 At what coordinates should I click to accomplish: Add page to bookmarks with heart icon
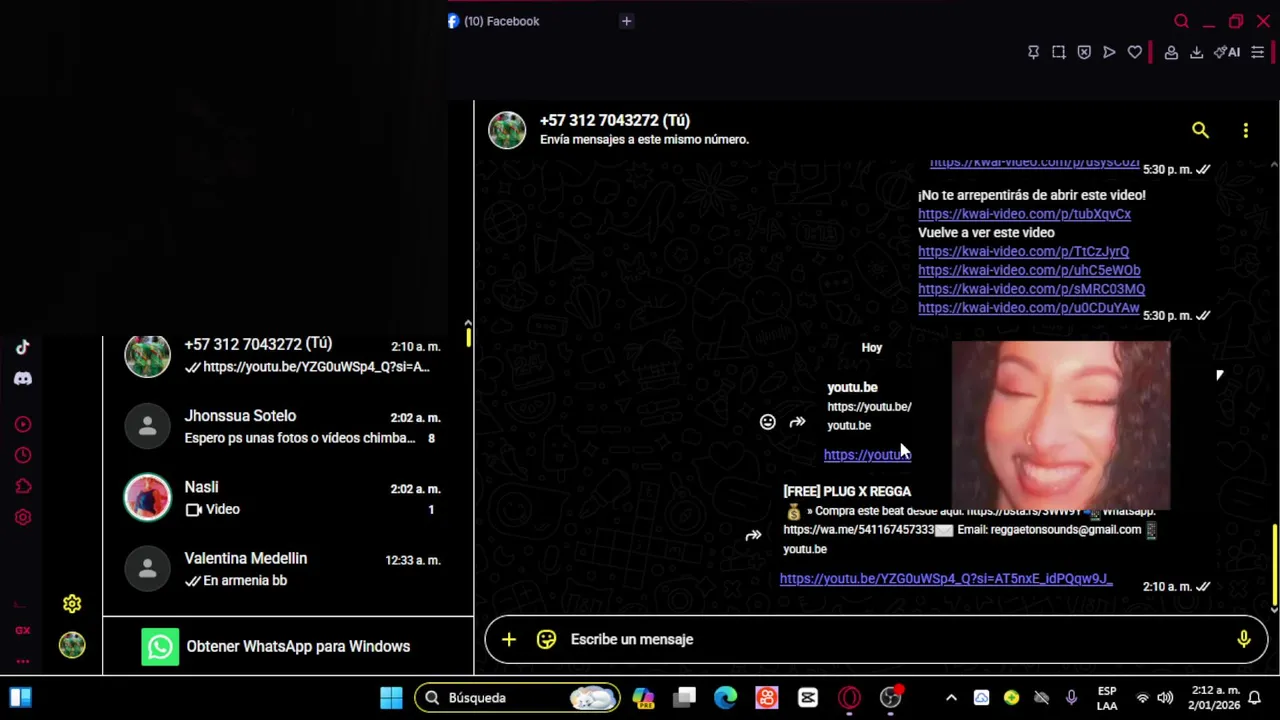[1134, 52]
